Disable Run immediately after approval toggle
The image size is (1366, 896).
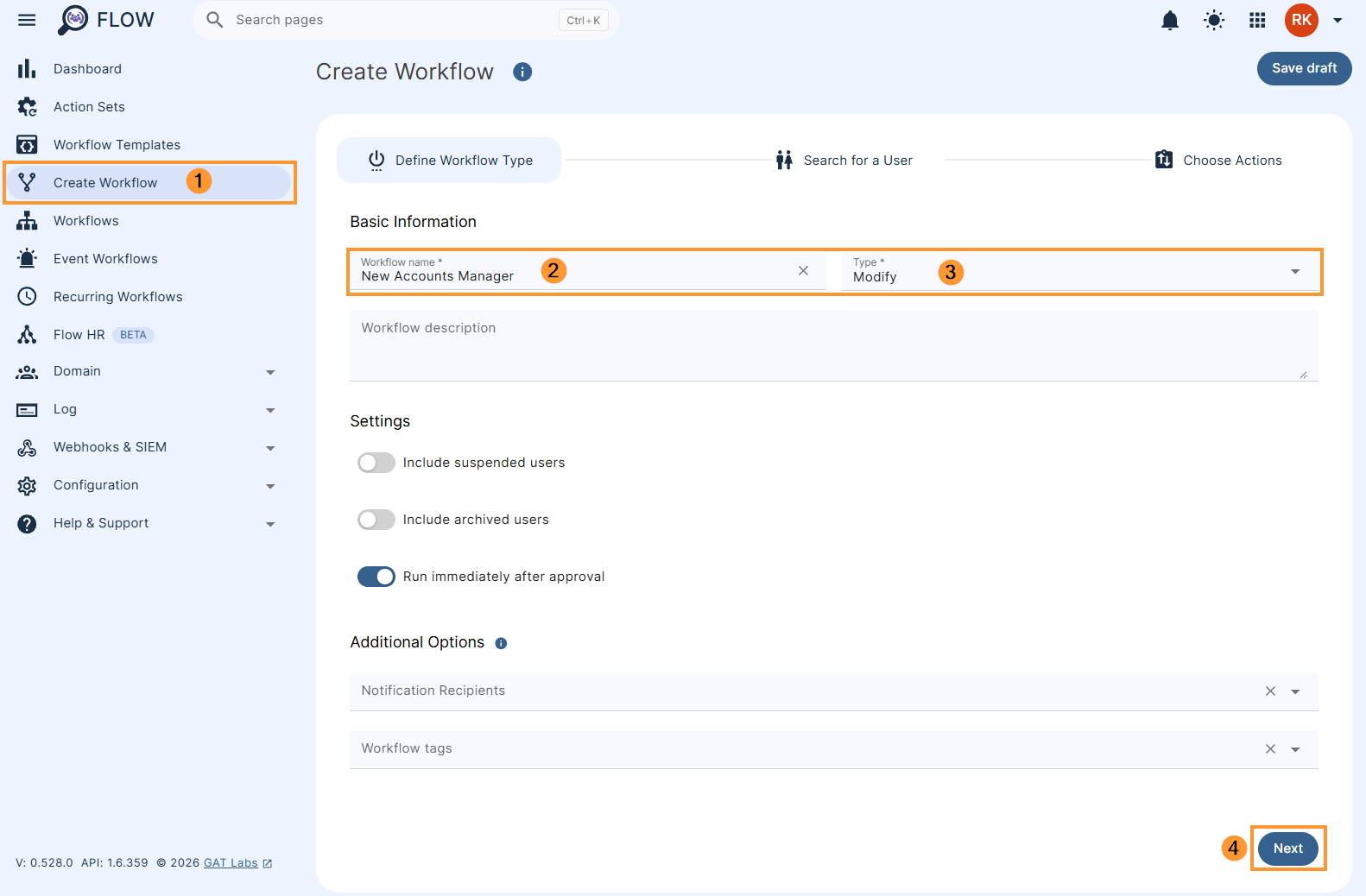tap(376, 577)
